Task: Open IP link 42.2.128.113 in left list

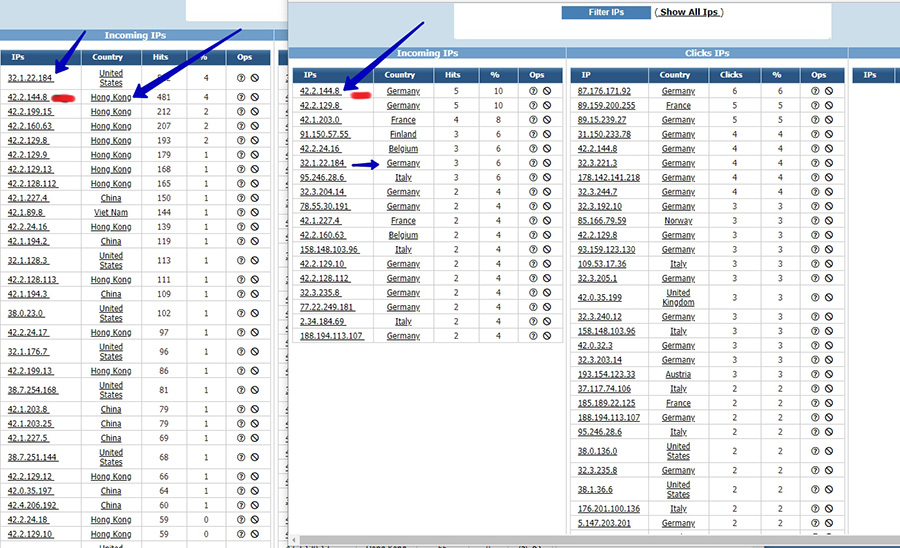Action: (x=33, y=279)
